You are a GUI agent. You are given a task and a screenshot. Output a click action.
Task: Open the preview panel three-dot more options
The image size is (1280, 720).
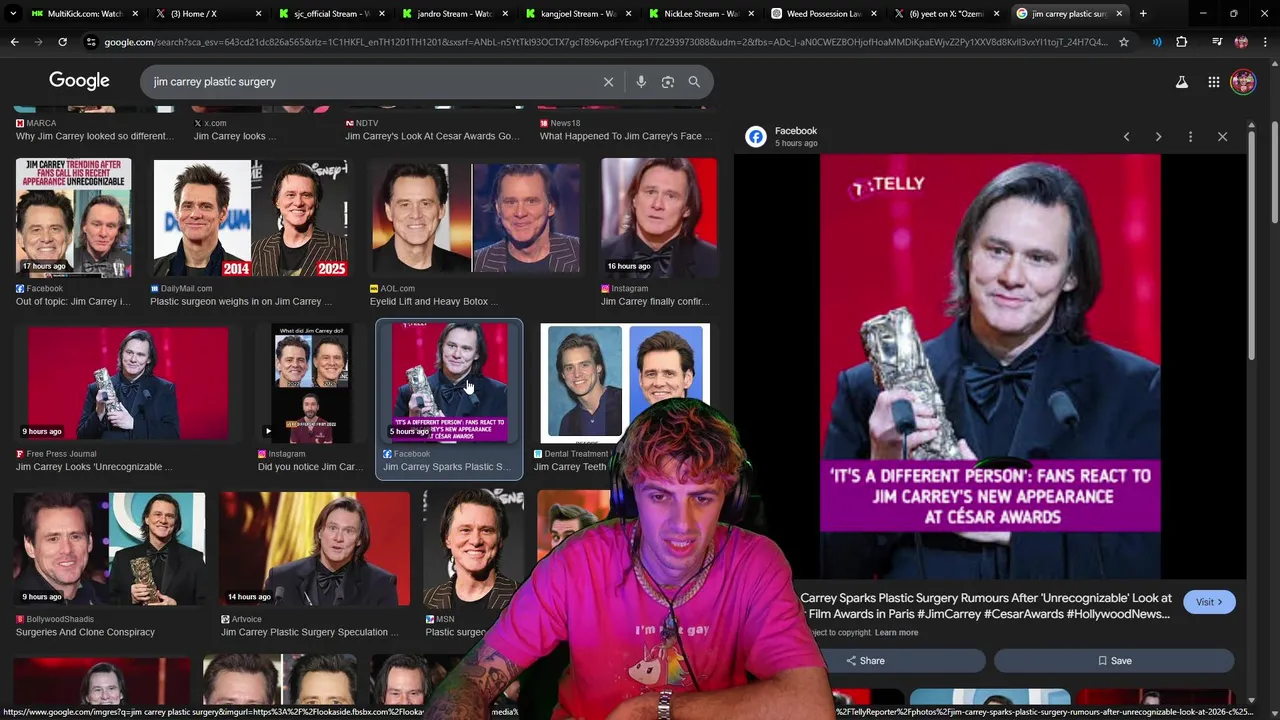[1190, 137]
